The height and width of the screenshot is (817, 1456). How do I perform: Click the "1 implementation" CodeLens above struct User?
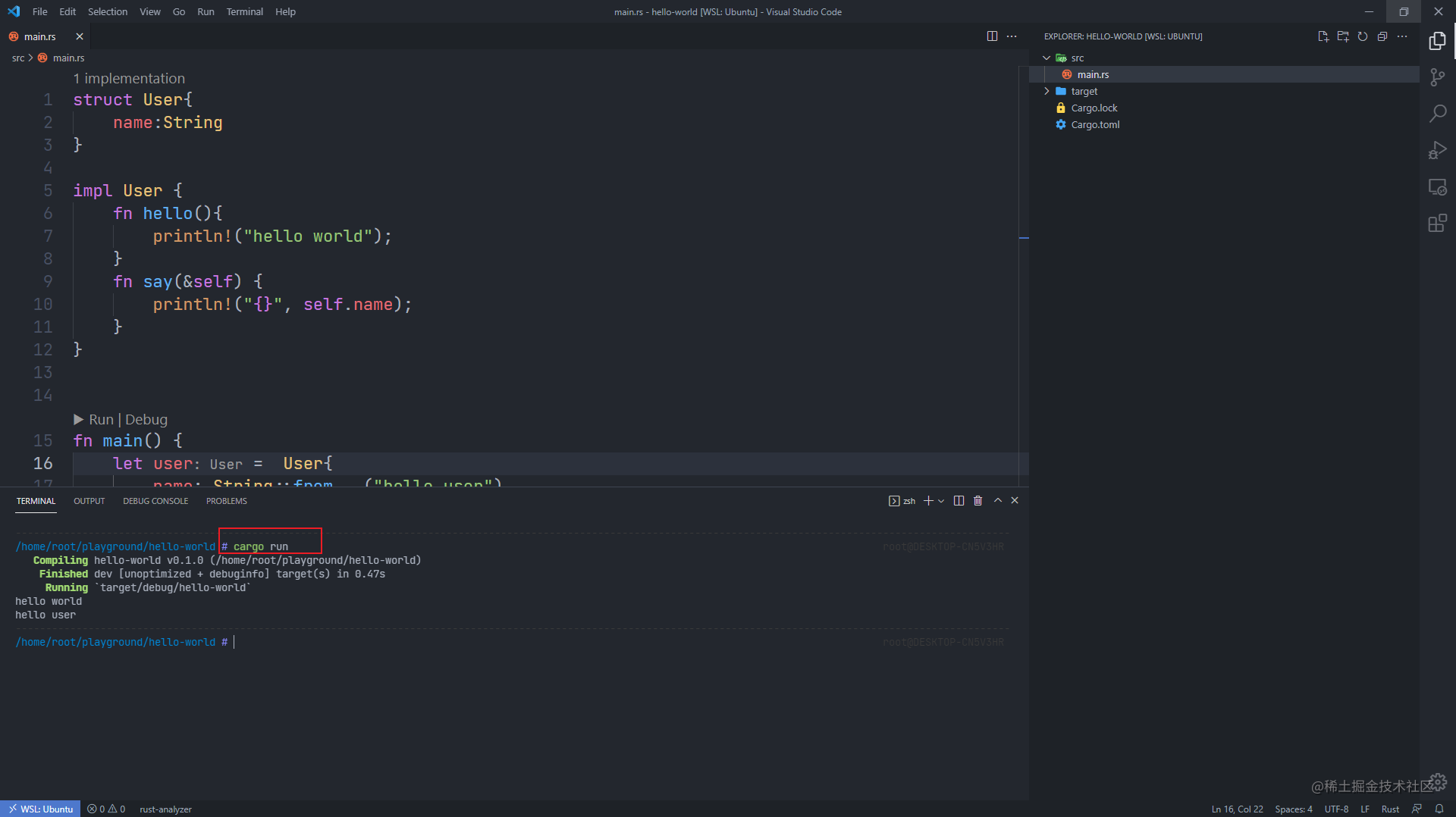129,78
